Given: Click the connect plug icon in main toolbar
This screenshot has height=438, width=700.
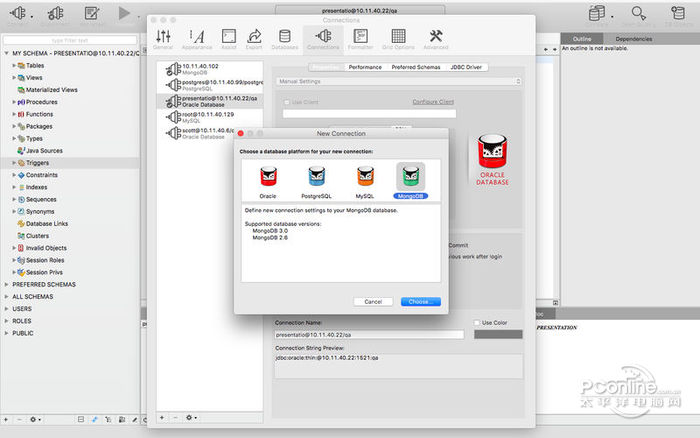Looking at the screenshot, I should 17,13.
